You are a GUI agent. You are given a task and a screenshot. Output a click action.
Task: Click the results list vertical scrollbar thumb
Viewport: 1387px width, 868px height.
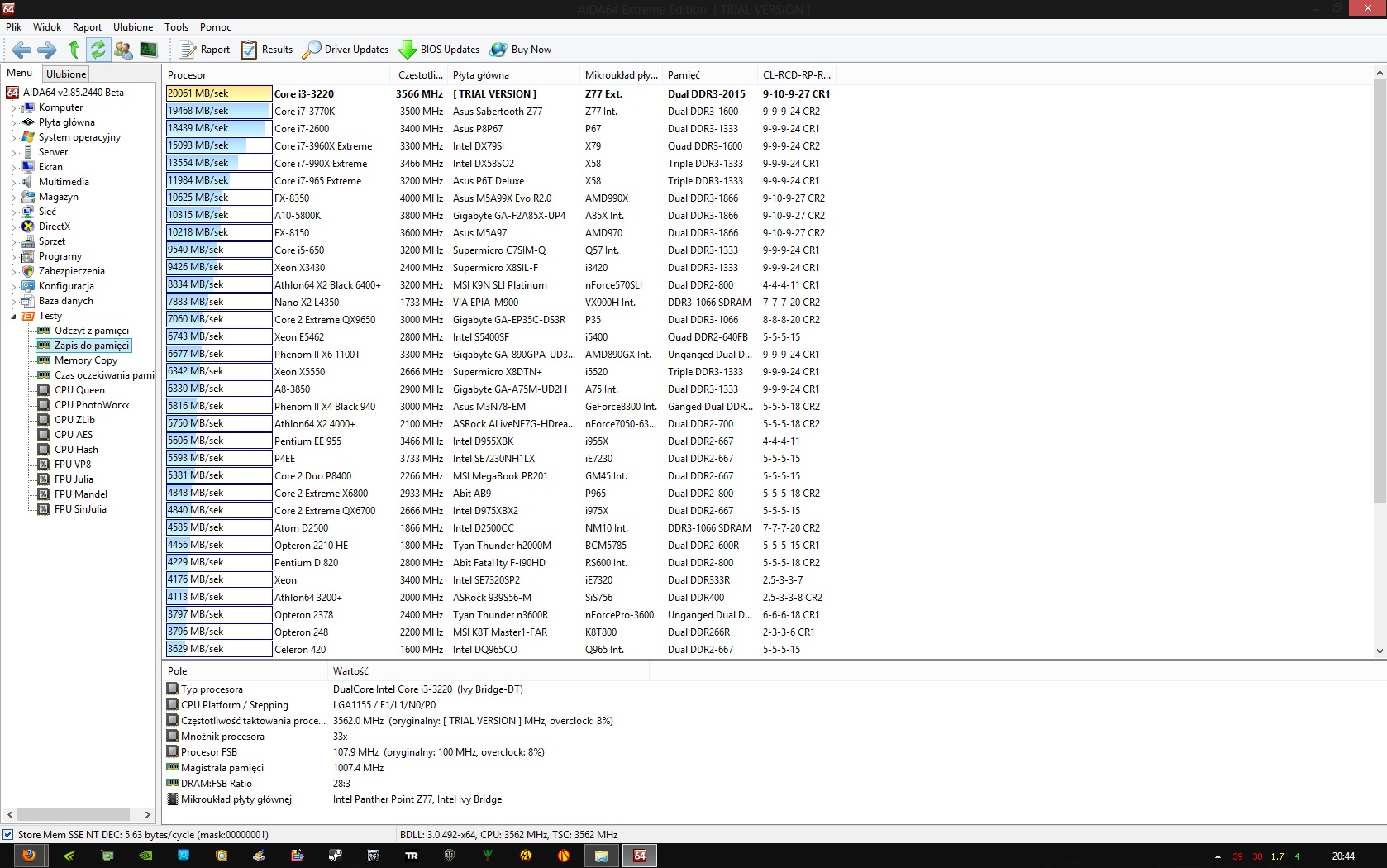click(1380, 291)
